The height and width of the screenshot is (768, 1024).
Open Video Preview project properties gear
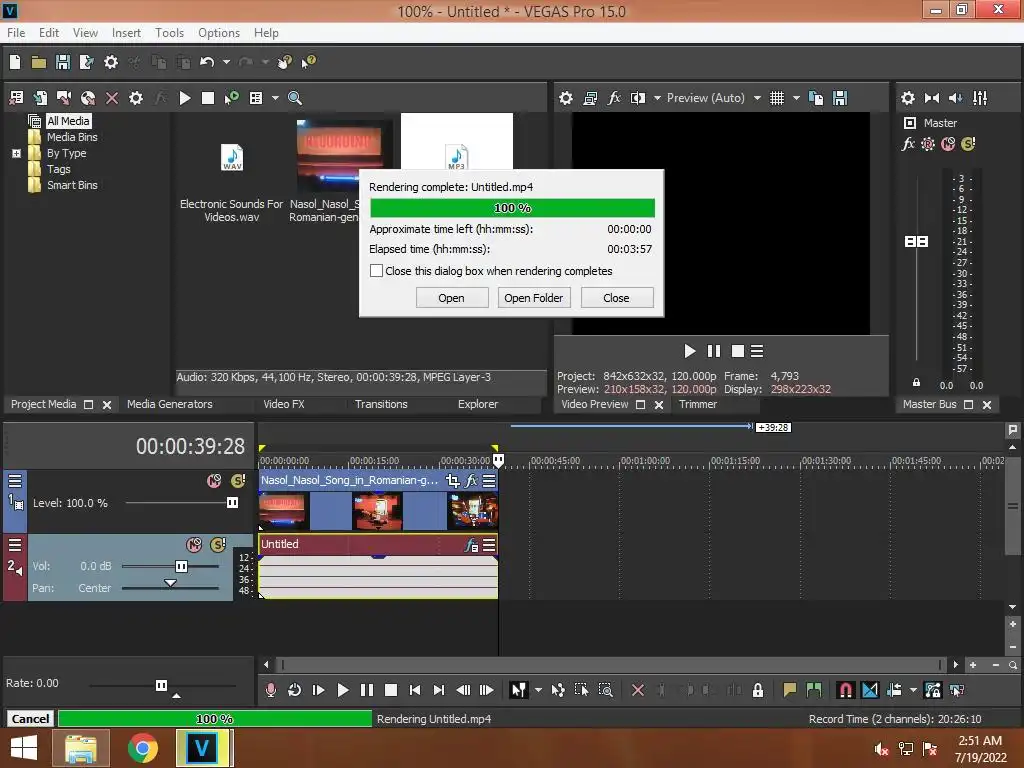566,98
